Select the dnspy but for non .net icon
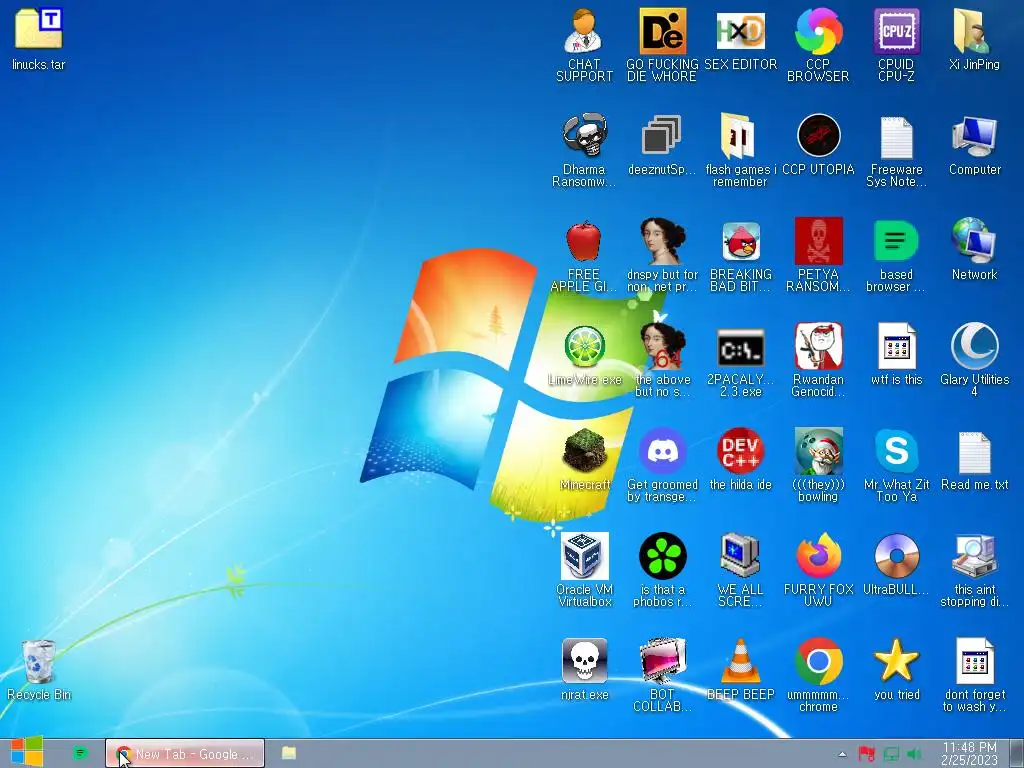 pyautogui.click(x=662, y=256)
